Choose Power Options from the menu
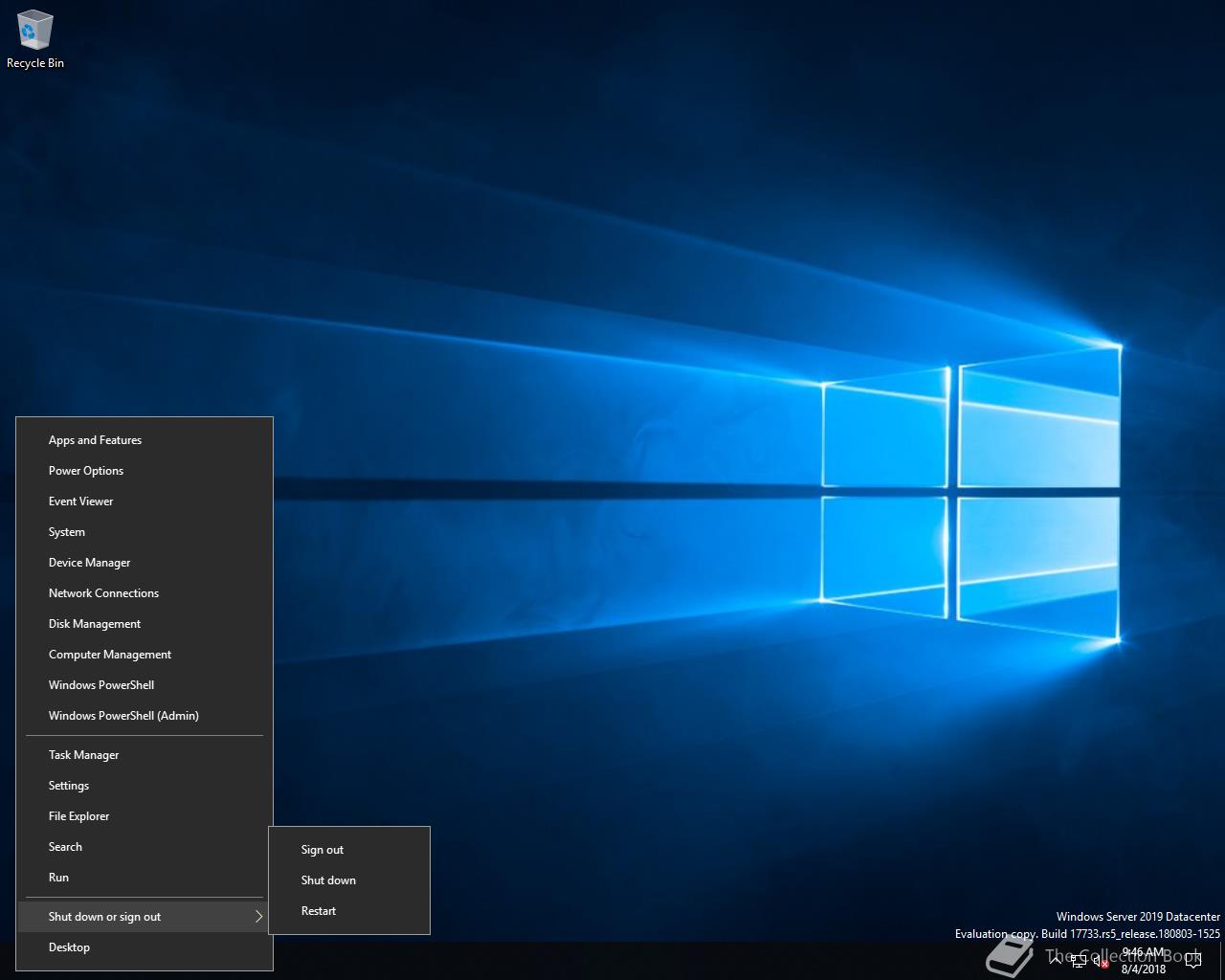 coord(145,471)
